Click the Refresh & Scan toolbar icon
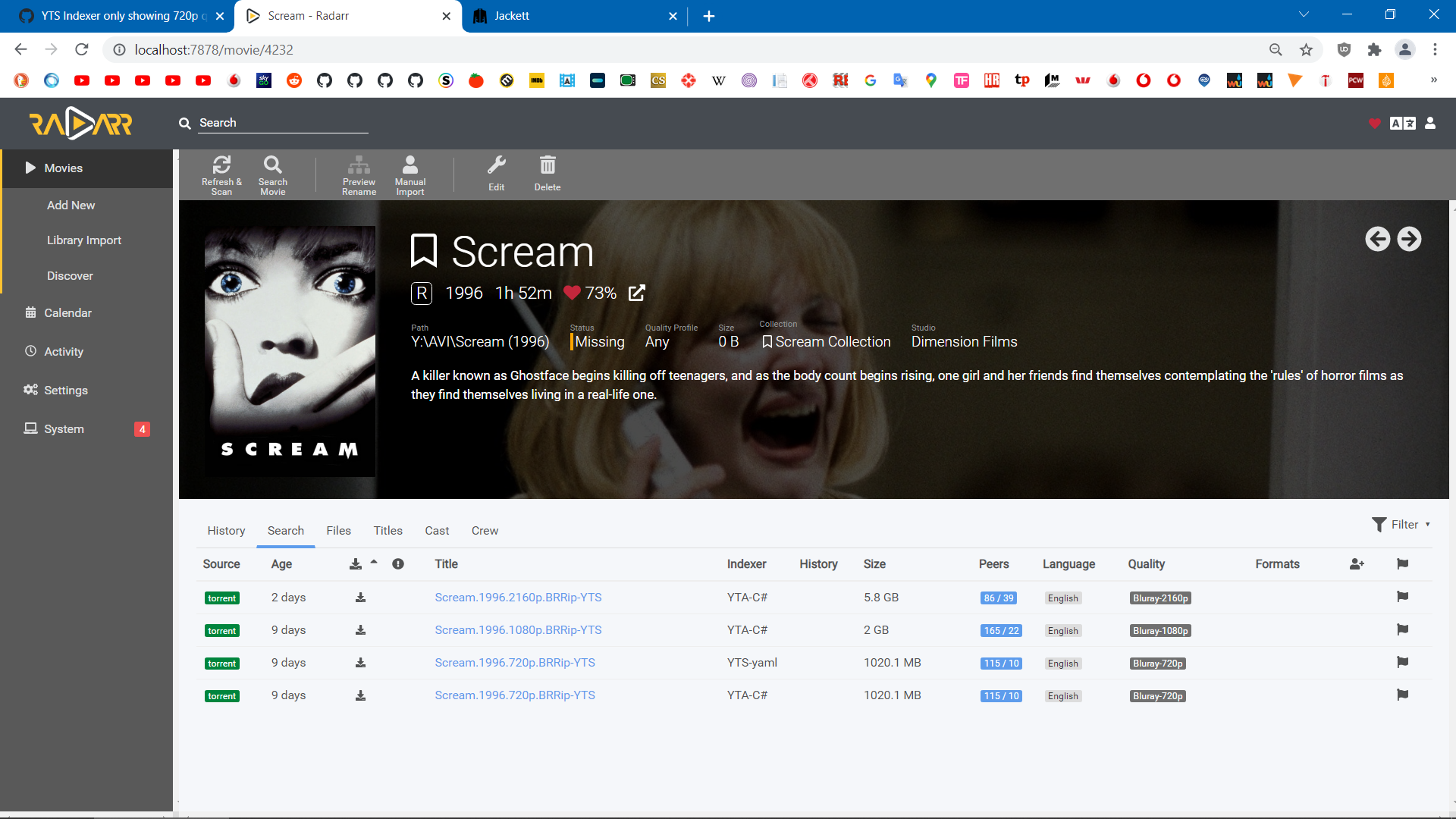This screenshot has height=819, width=1456. click(x=221, y=165)
